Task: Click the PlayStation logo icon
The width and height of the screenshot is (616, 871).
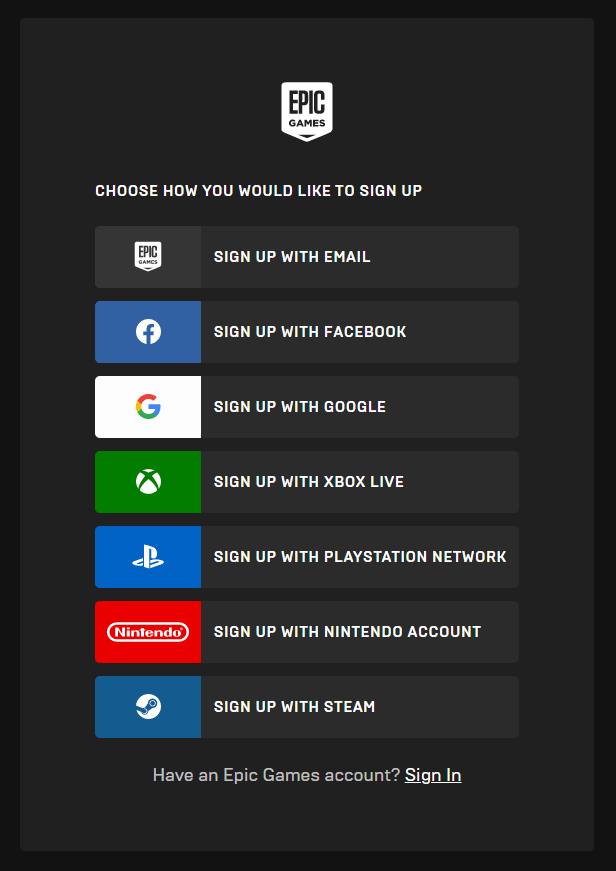Action: click(148, 557)
